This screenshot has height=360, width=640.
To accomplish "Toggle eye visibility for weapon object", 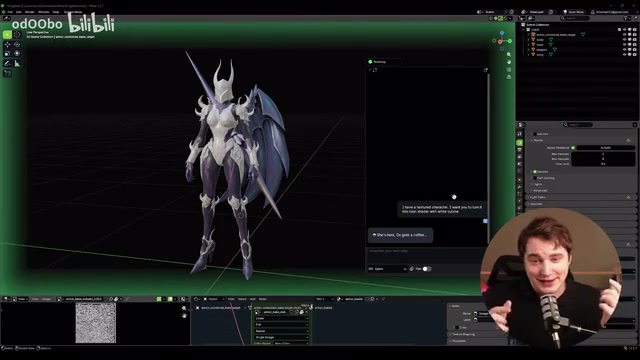I will (624, 49).
